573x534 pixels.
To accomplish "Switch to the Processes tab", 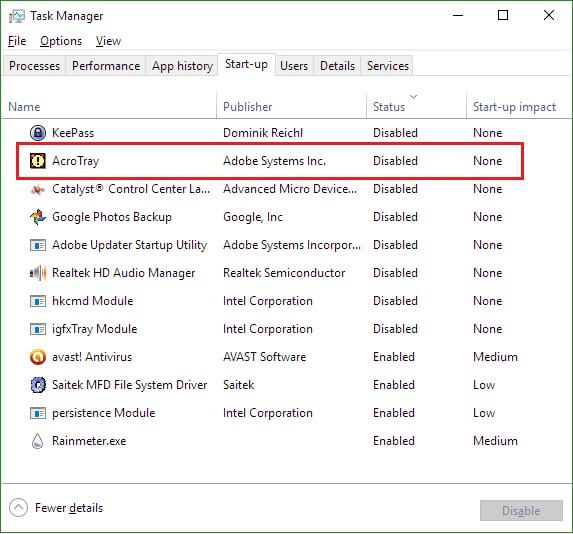I will coord(34,66).
